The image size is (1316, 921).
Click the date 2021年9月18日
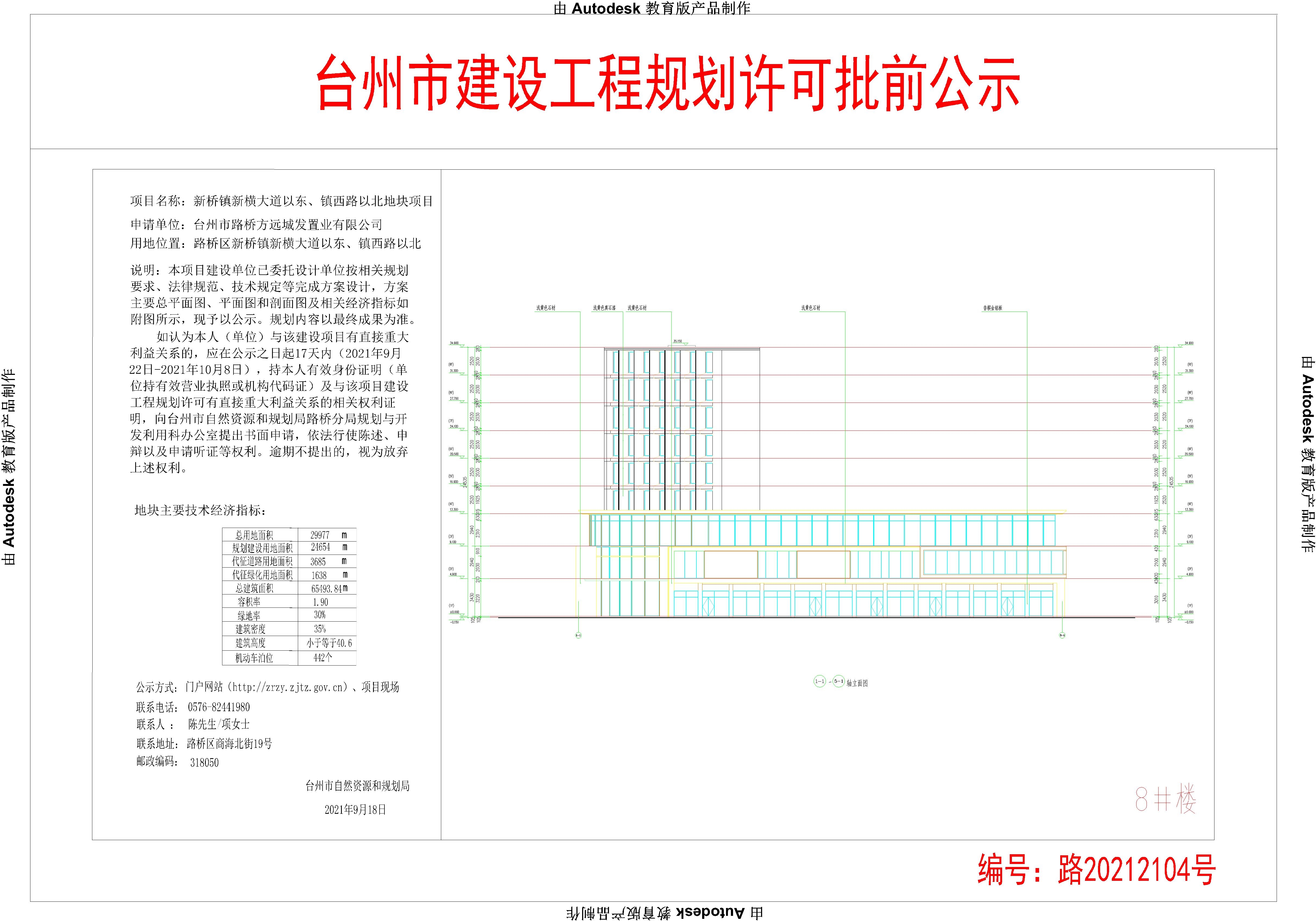click(355, 809)
